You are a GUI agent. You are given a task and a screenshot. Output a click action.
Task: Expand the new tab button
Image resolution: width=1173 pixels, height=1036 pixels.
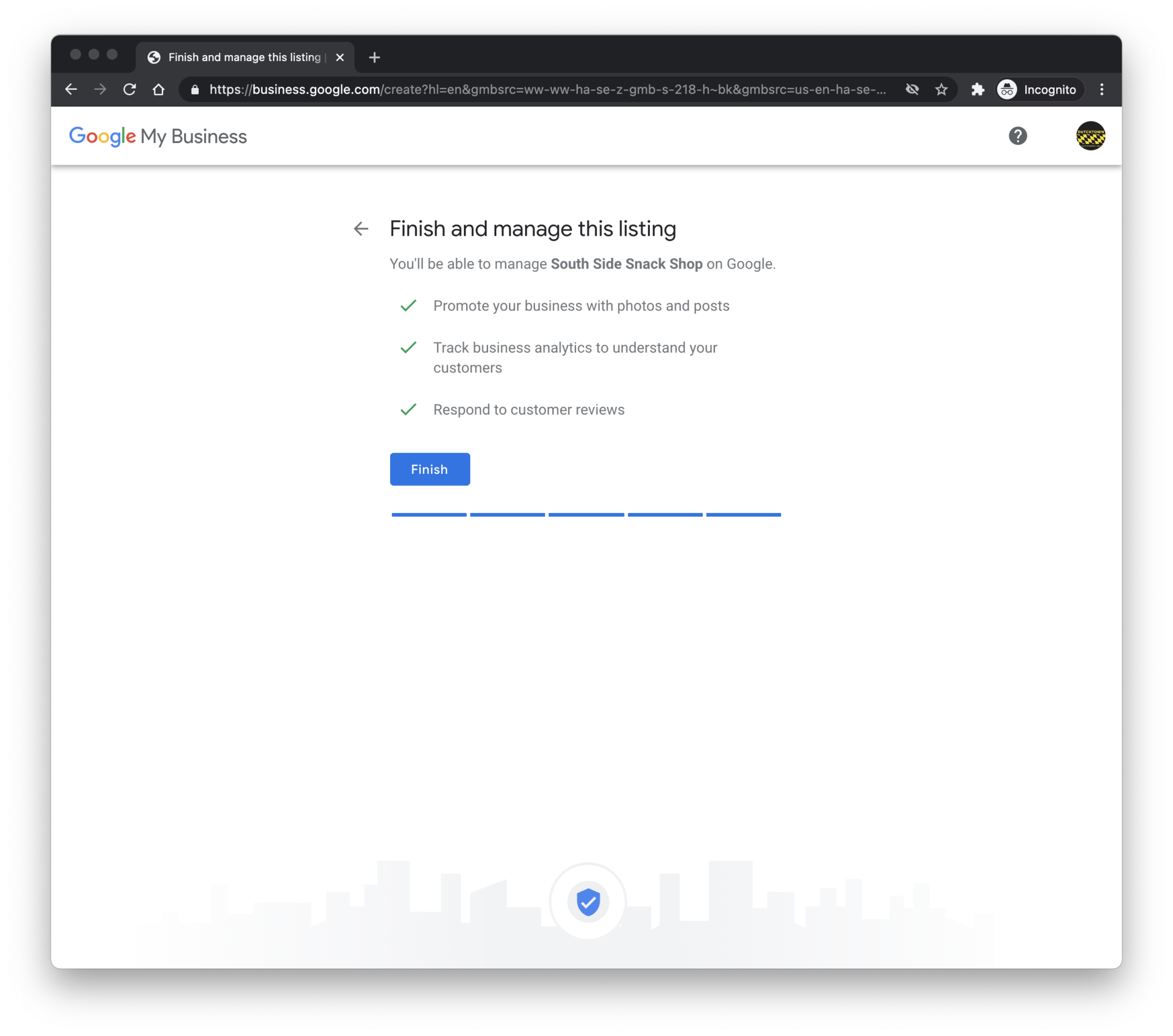[376, 57]
